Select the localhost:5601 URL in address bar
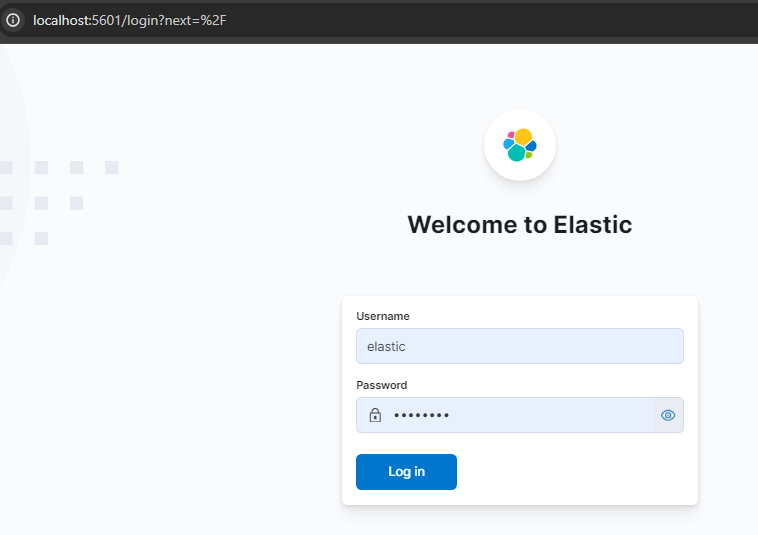The image size is (758, 535). [130, 20]
